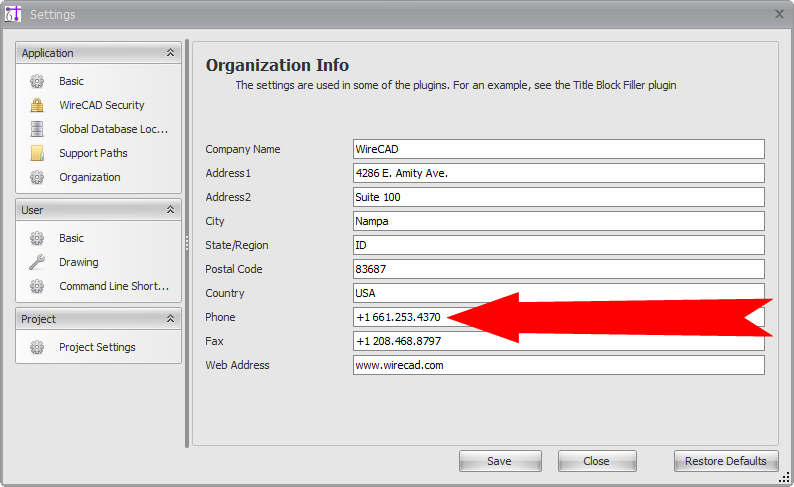
Task: Click the splitter handle beside the navigation panel
Action: coord(187,244)
